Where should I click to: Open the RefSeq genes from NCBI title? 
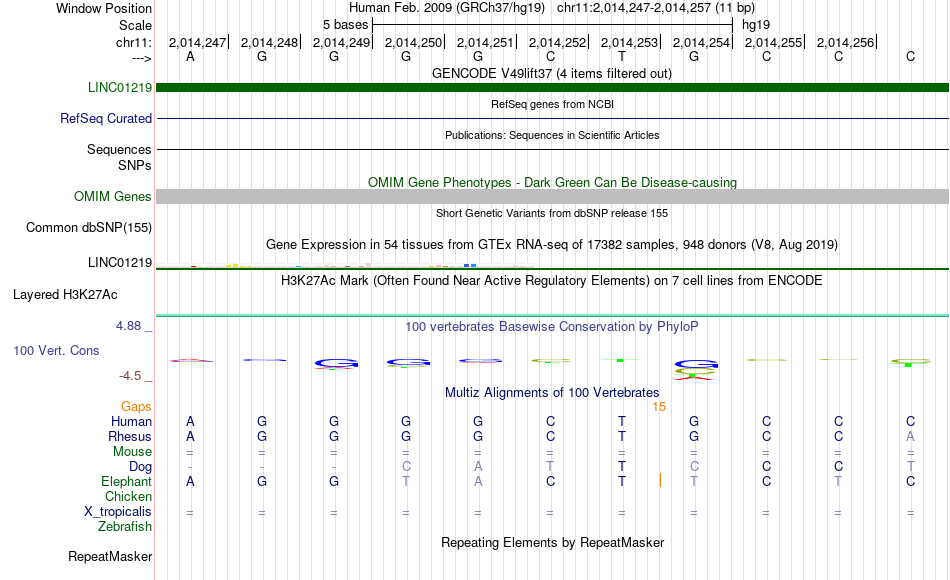[x=552, y=104]
